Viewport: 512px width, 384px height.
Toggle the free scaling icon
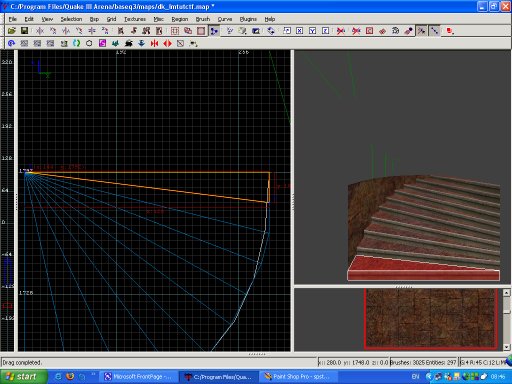pos(287,31)
